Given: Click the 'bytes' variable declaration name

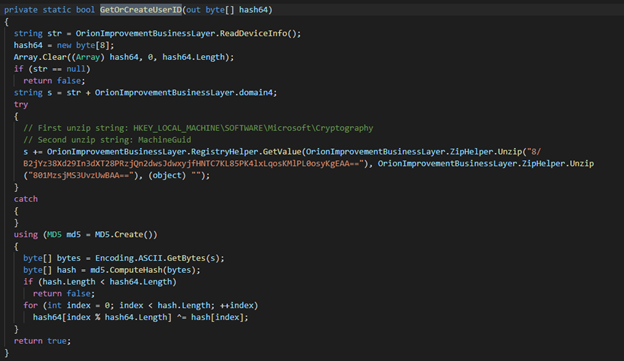Looking at the screenshot, I should [68, 258].
